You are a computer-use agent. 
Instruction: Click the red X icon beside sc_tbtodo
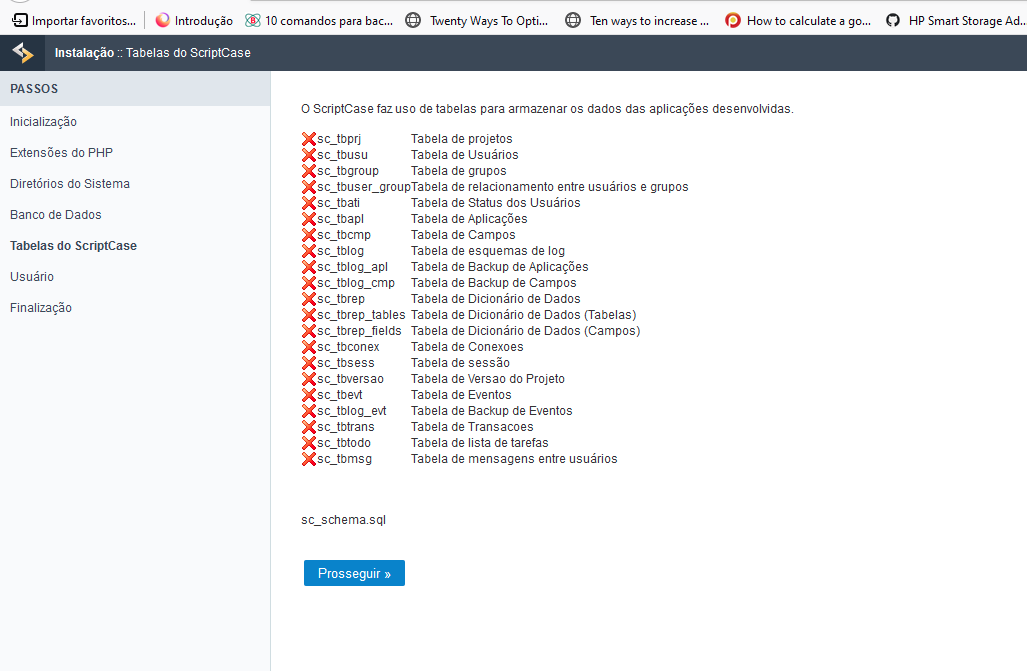click(308, 443)
